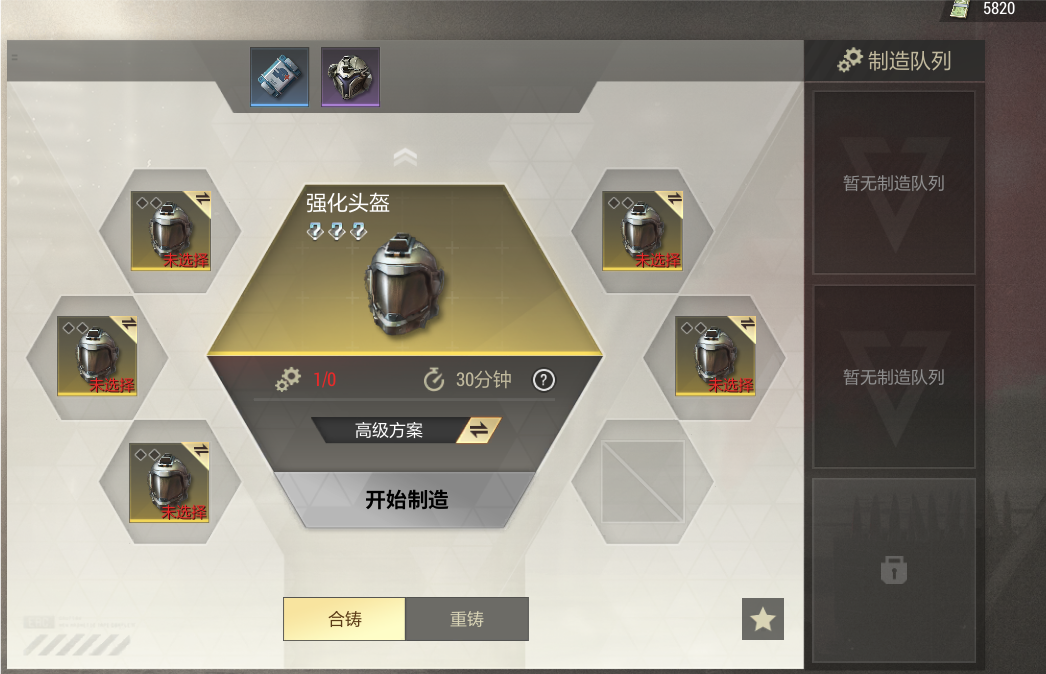This screenshot has width=1046, height=674.
Task: Open the first 暂无制造队列 queue slot
Action: tap(894, 183)
